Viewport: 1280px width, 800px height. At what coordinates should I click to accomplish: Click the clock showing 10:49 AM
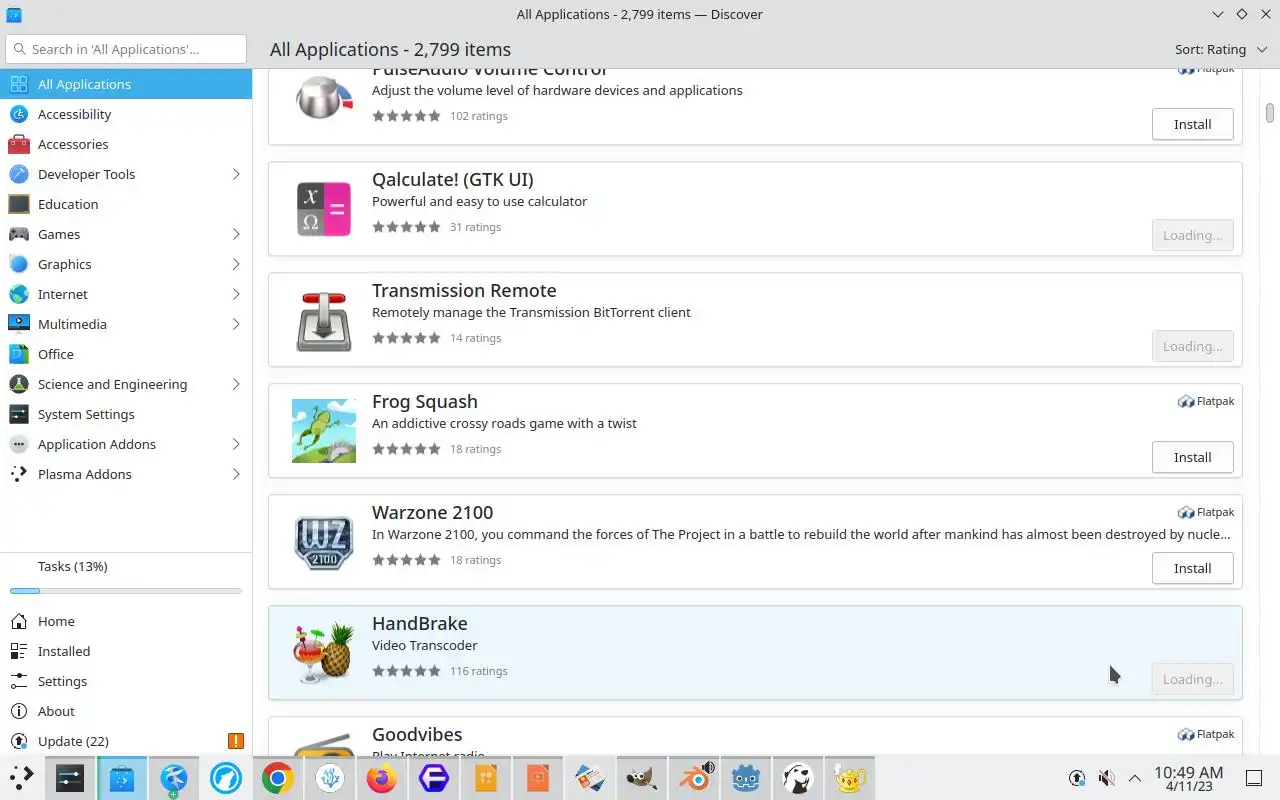pos(1188,778)
